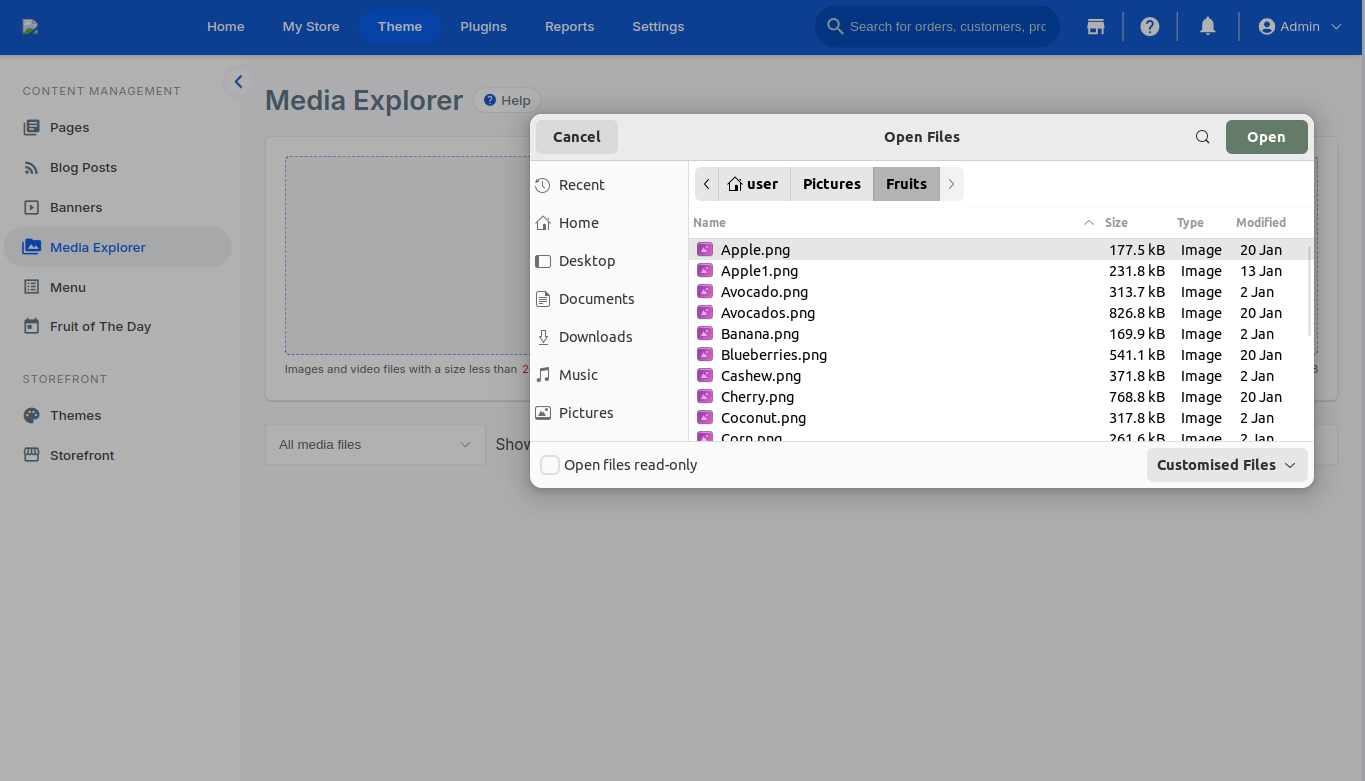Open the Customised Files filter dropdown

click(1227, 465)
